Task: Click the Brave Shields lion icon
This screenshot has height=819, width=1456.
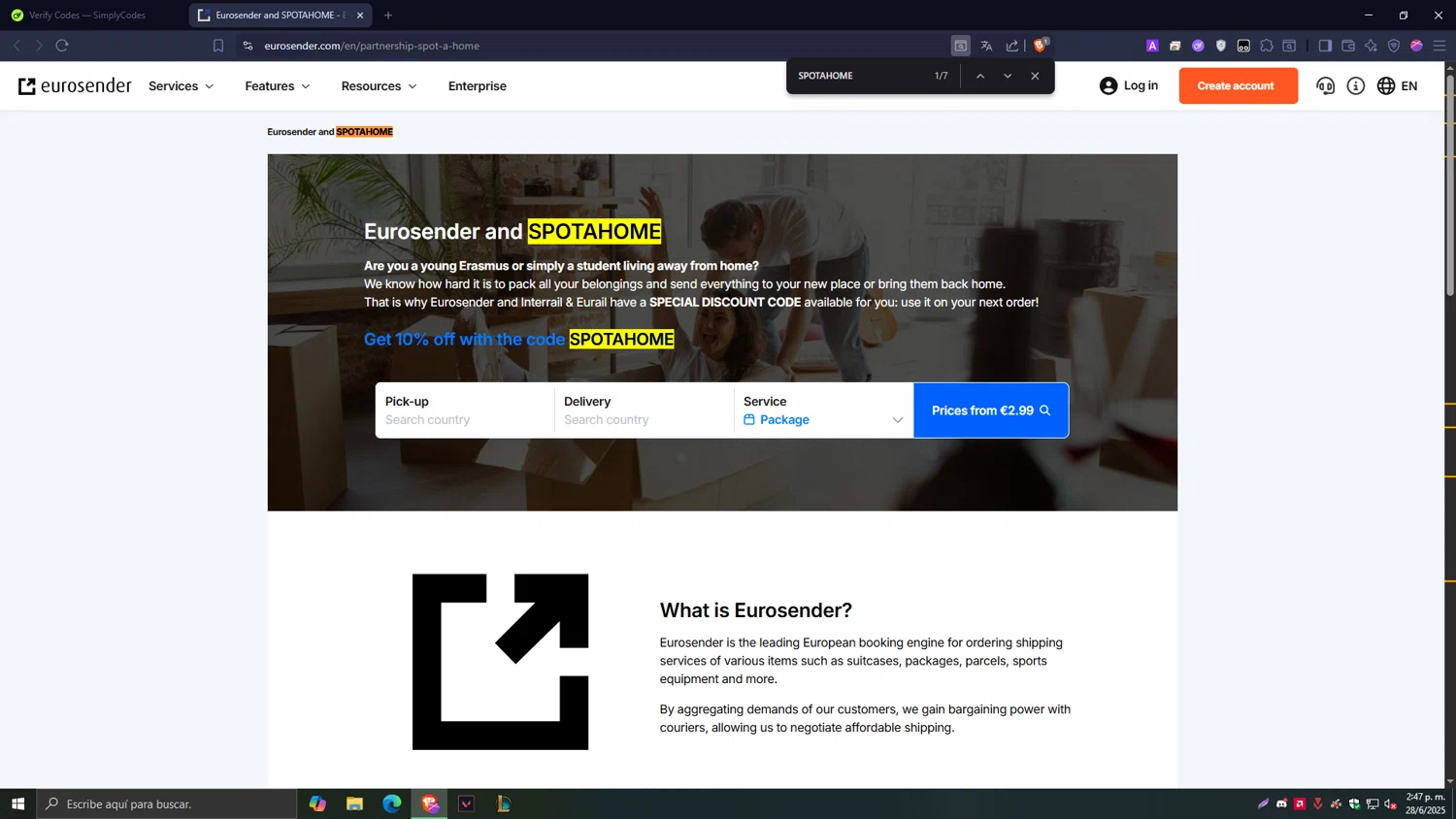Action: (1040, 46)
